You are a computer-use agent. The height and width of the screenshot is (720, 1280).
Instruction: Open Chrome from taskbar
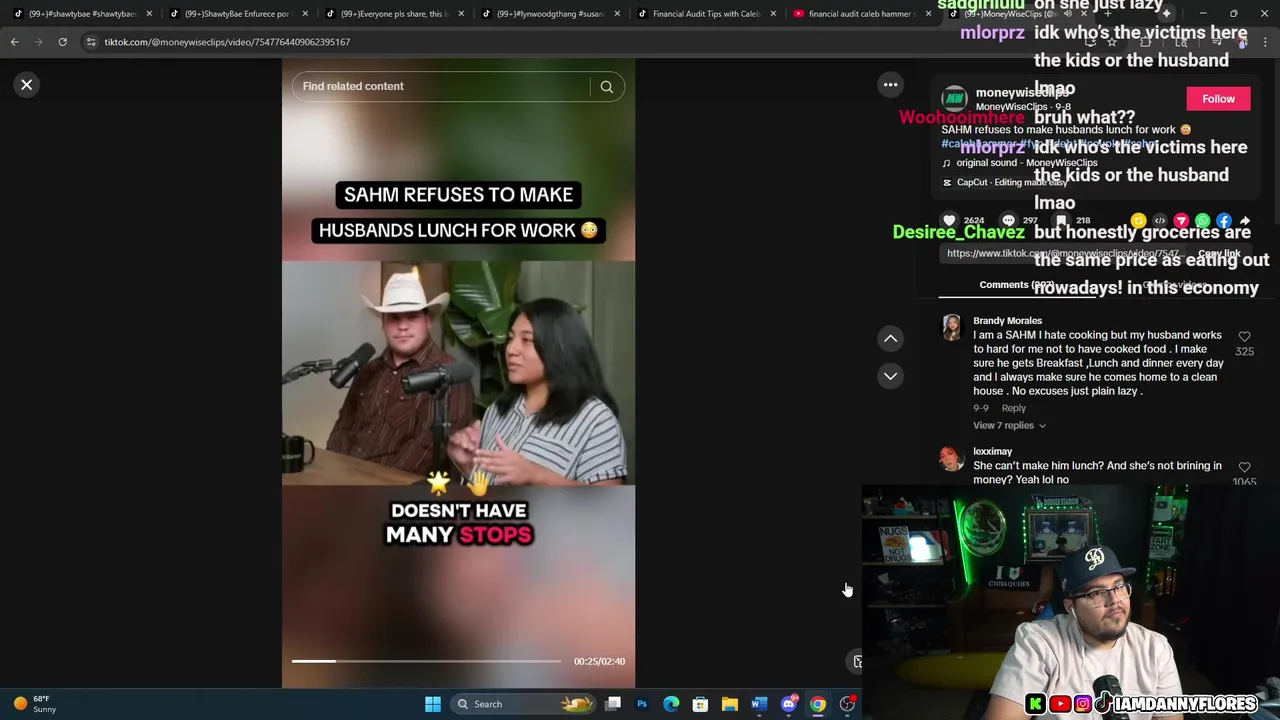[818, 704]
